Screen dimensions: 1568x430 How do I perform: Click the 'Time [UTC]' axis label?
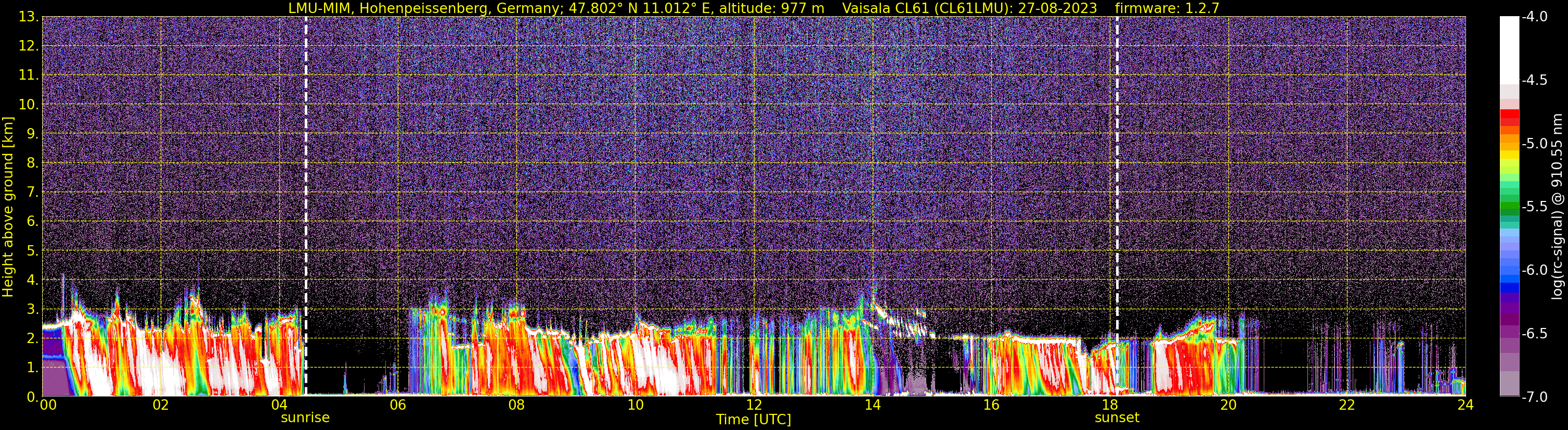pos(754,419)
